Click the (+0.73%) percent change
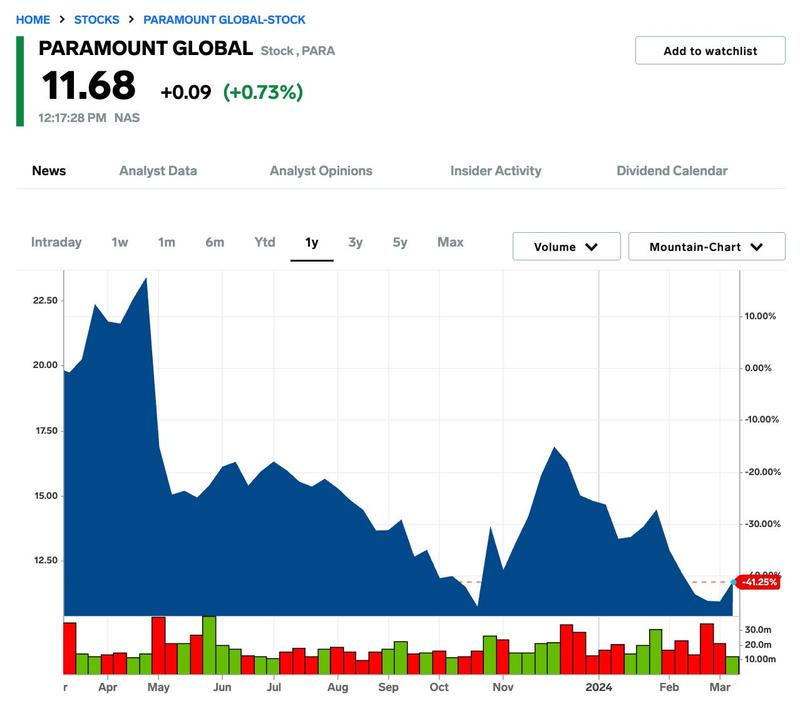 [263, 92]
